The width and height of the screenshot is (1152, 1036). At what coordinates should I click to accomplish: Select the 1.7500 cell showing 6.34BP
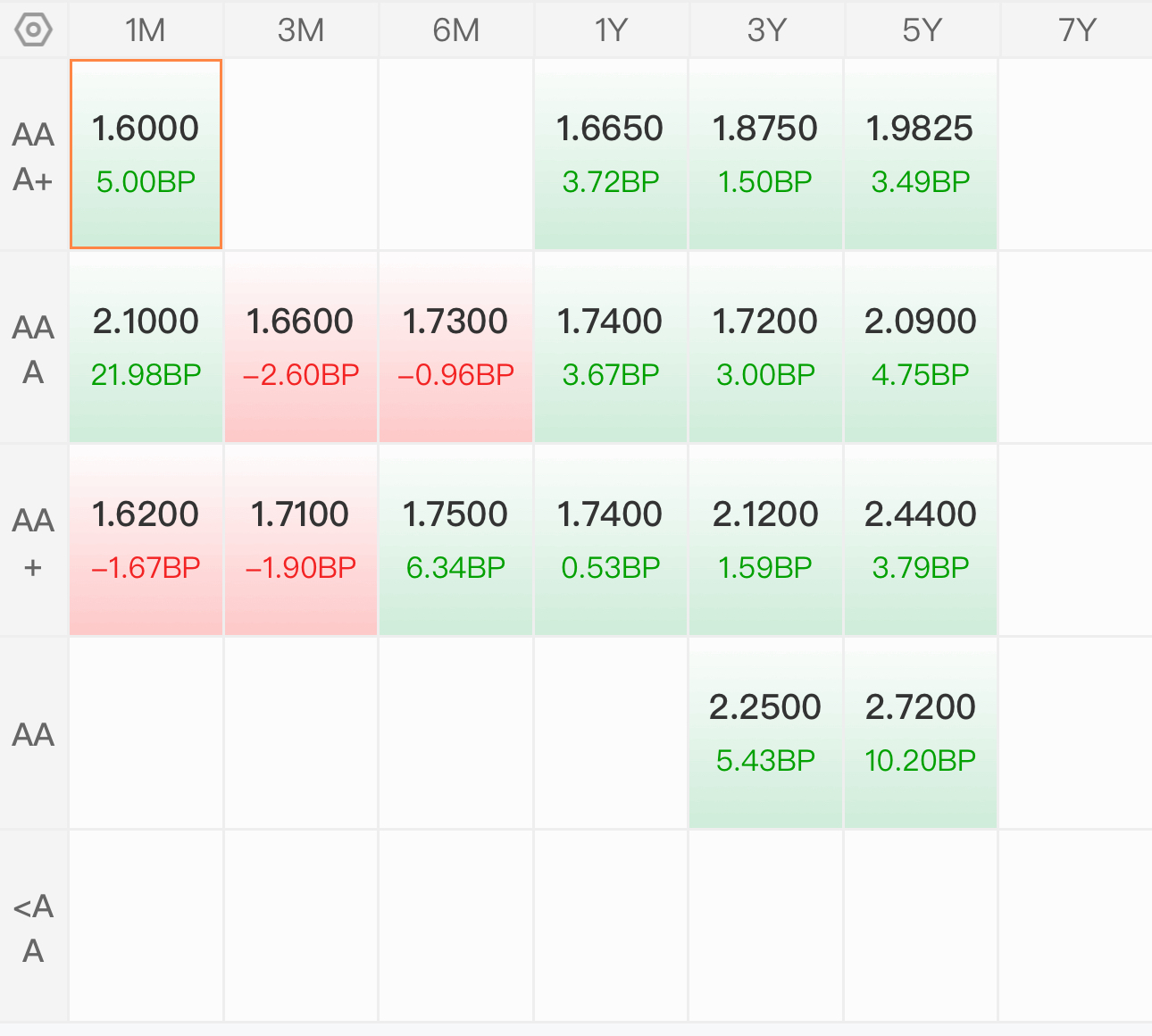(455, 539)
